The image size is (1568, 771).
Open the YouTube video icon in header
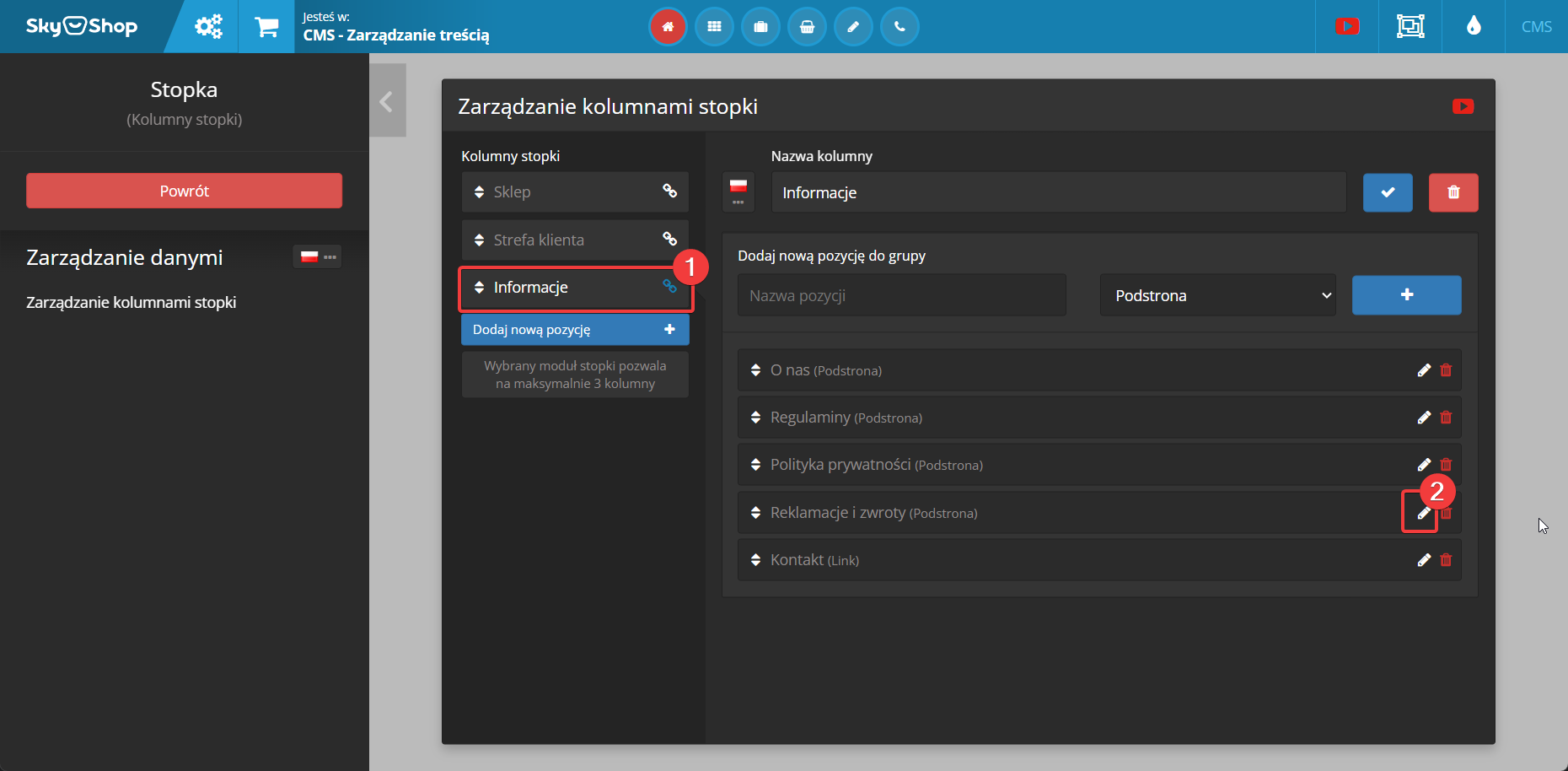[1347, 27]
